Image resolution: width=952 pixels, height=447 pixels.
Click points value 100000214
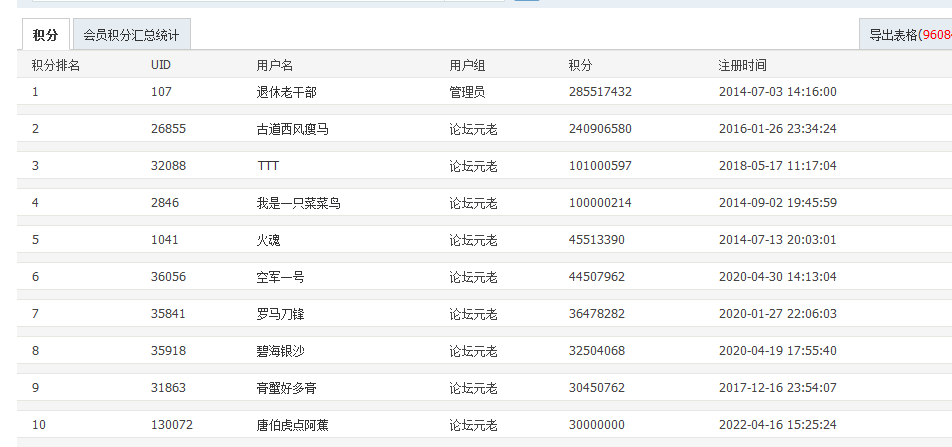pyautogui.click(x=600, y=203)
